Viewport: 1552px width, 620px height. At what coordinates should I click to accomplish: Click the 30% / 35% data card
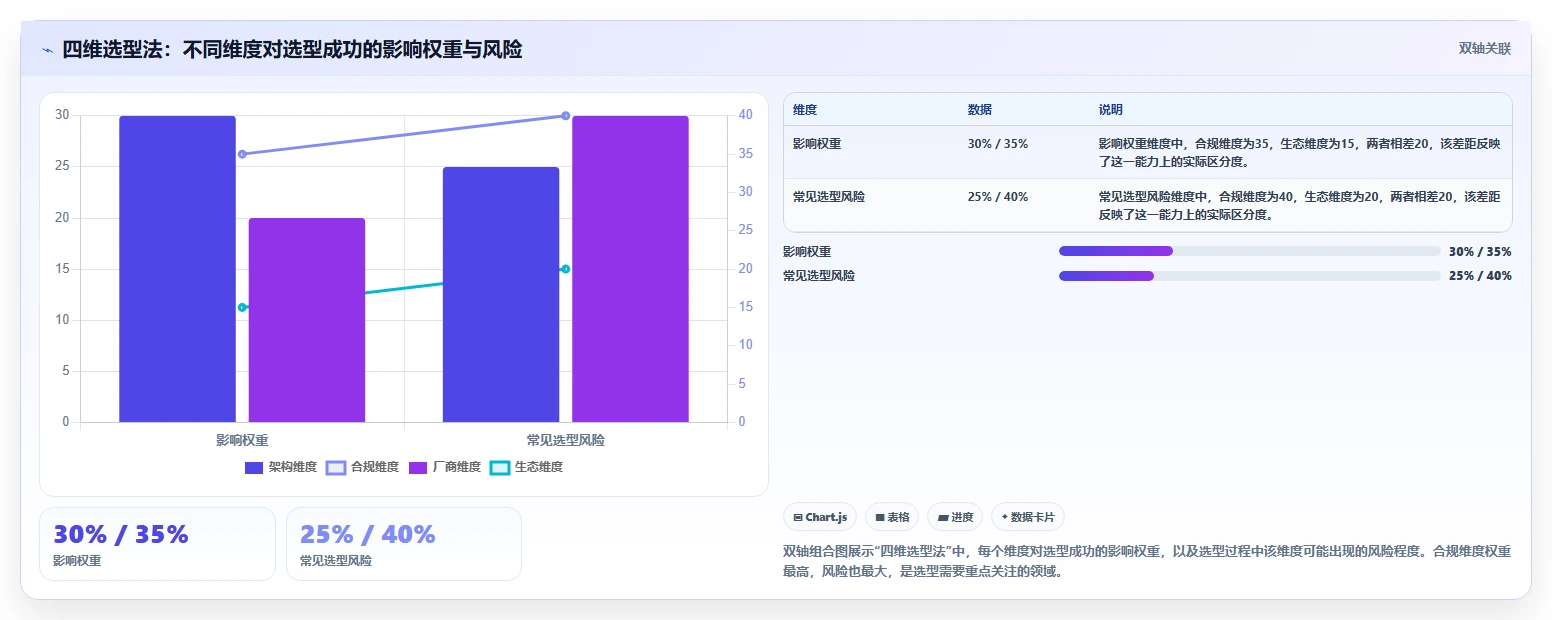coord(157,544)
